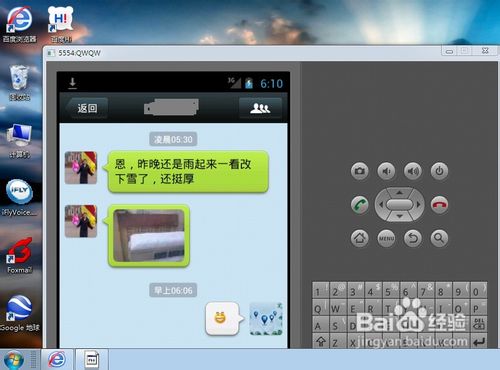The height and width of the screenshot is (370, 500).
Task: Lower volume with emulator volume-down button
Action: coord(386,171)
